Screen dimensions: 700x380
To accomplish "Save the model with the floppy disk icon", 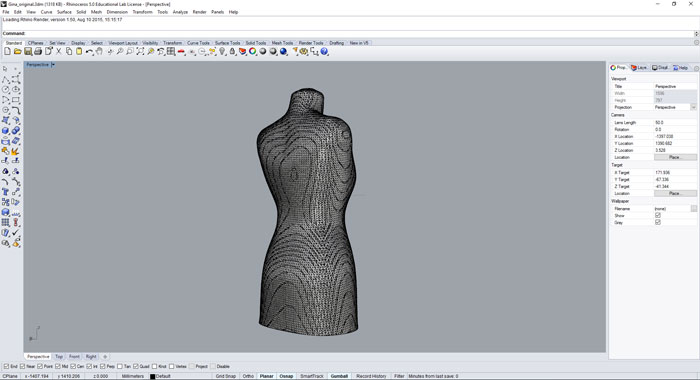I will pos(28,52).
